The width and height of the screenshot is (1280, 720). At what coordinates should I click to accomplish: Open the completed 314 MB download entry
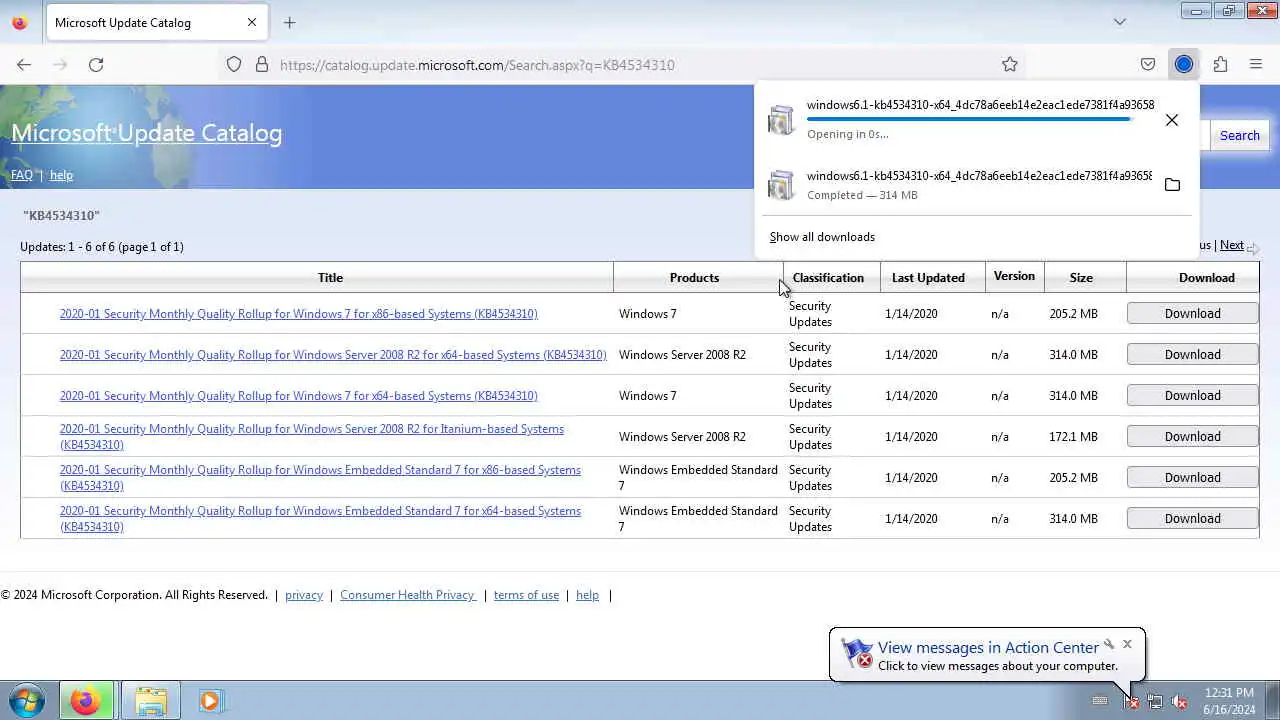tap(960, 185)
